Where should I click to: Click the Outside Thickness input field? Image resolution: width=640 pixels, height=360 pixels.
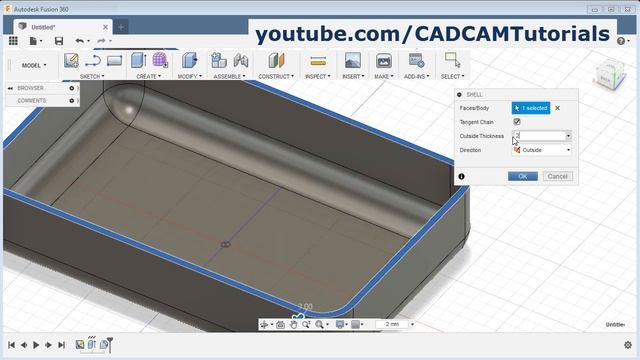click(538, 136)
